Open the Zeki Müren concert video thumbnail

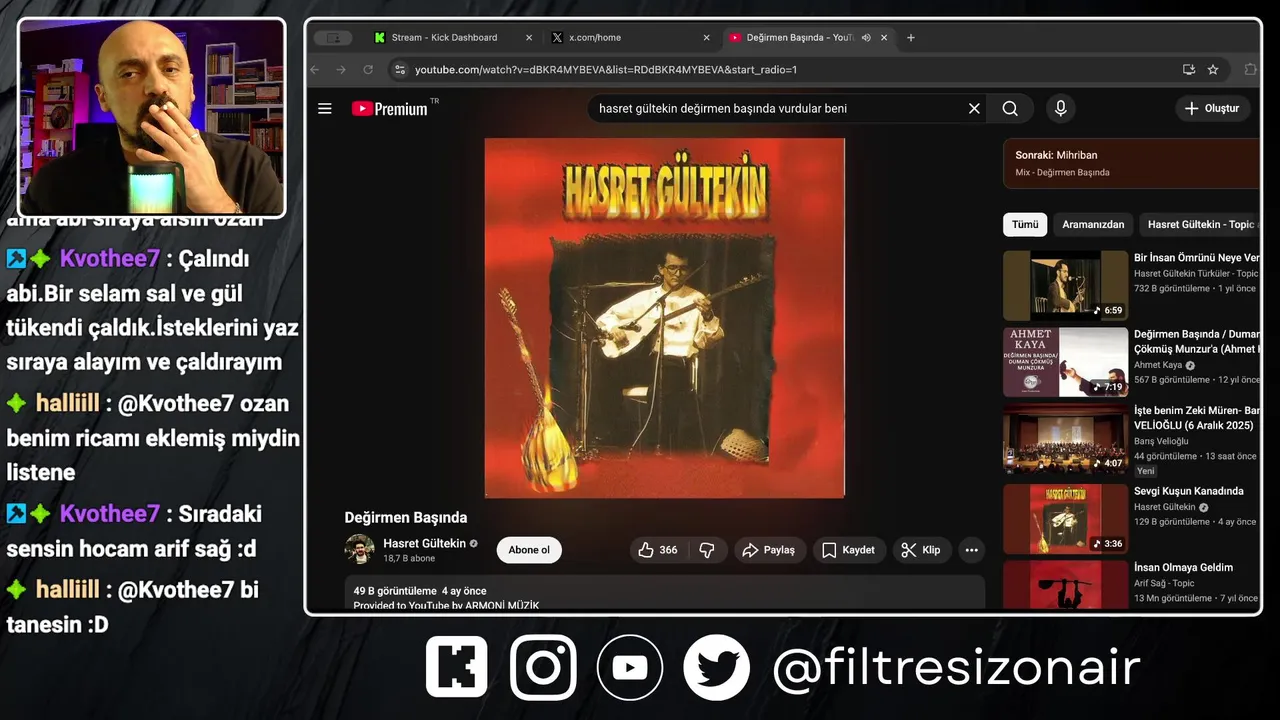[x=1065, y=439]
